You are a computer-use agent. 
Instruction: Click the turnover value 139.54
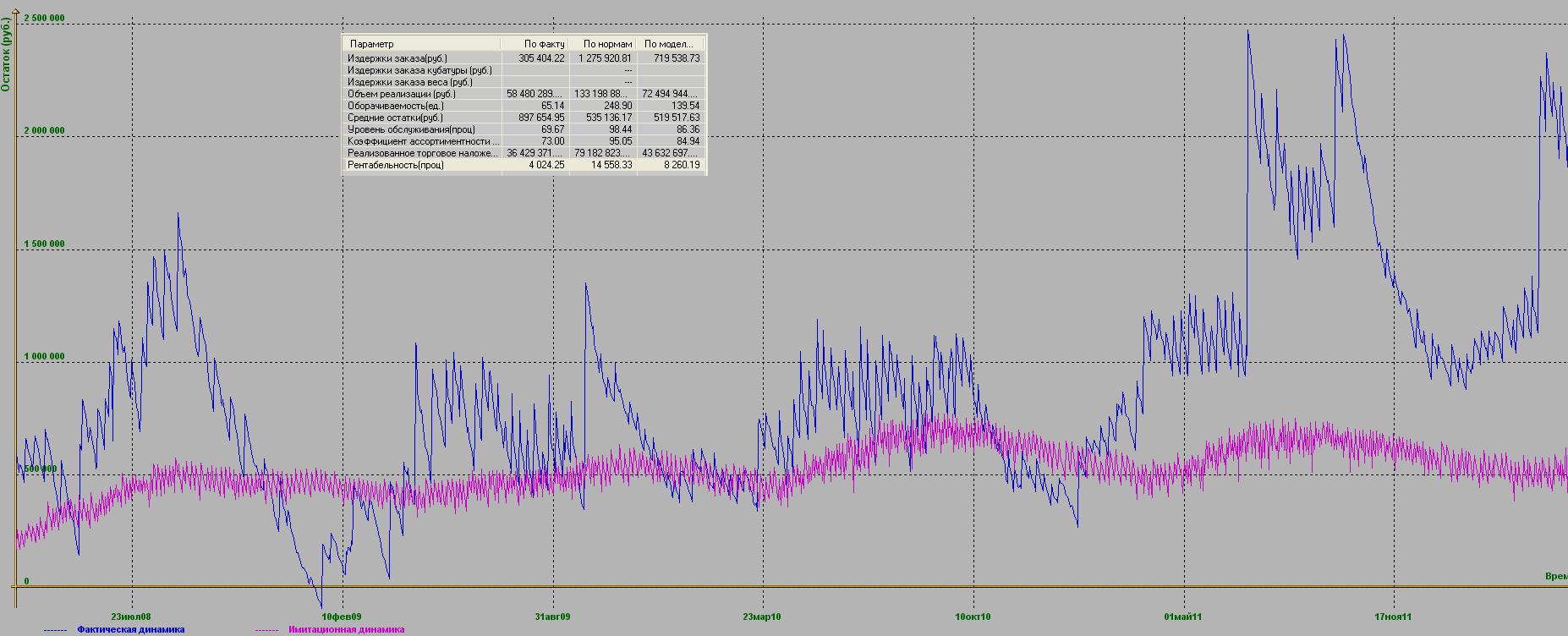685,106
